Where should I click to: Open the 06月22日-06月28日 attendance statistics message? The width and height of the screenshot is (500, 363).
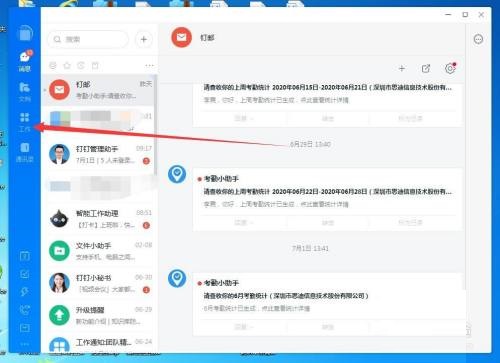tap(328, 199)
